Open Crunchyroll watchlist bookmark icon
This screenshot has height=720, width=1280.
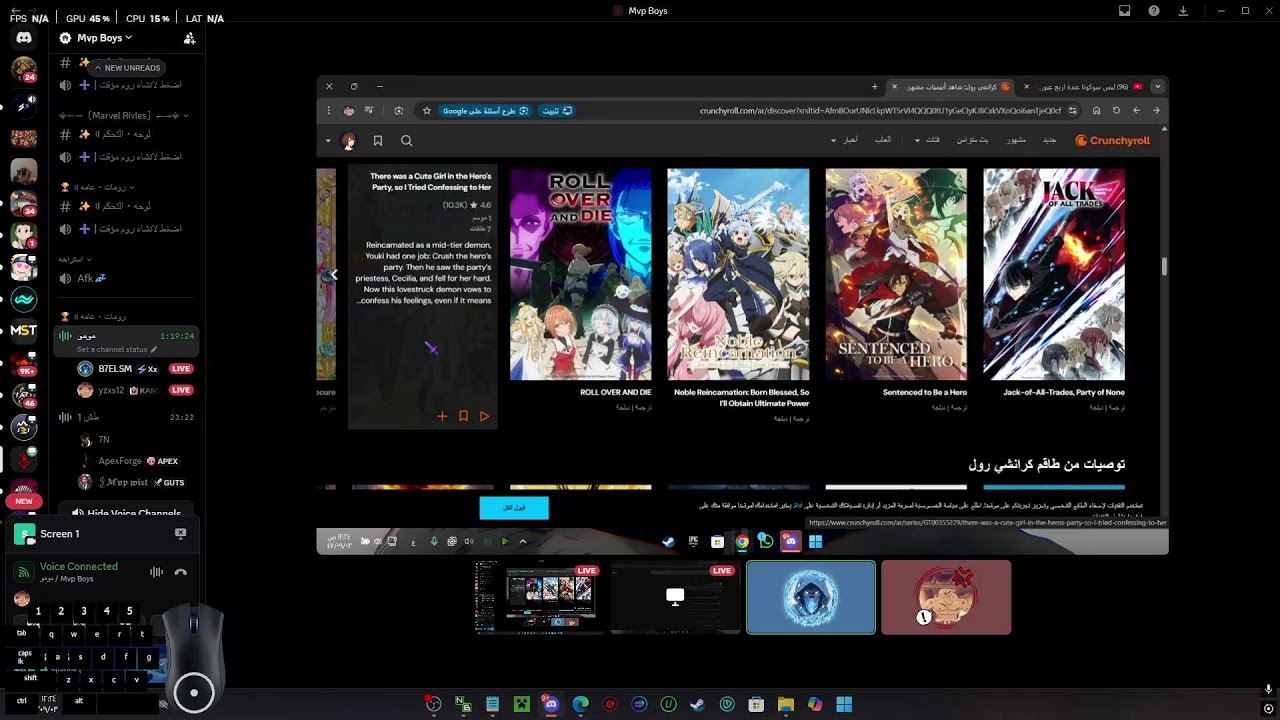click(378, 141)
